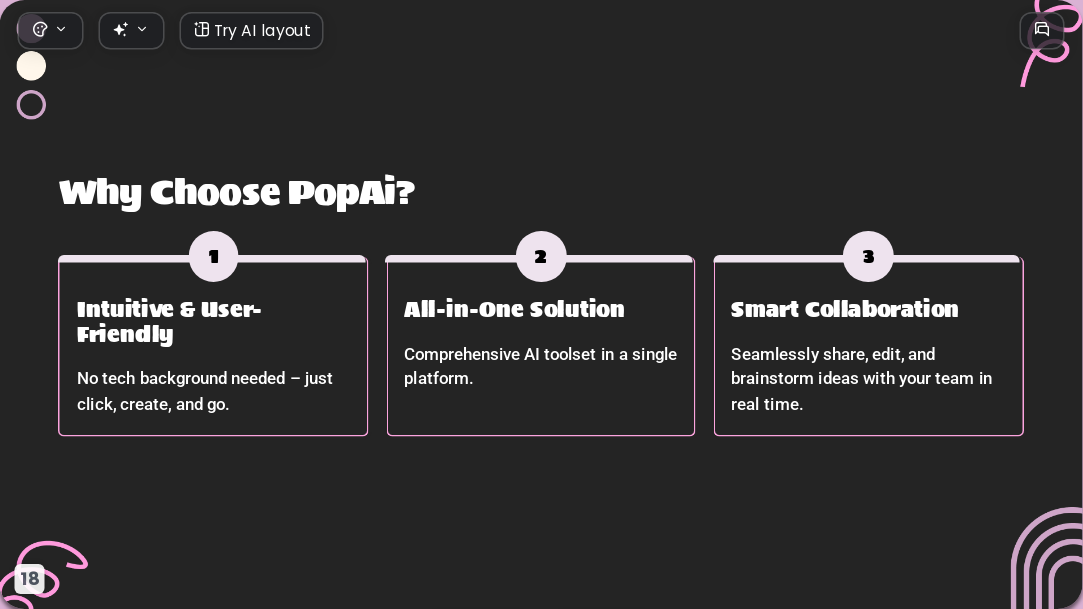Image resolution: width=1083 pixels, height=609 pixels.
Task: Select the cream solid color circle
Action: [x=31, y=66]
